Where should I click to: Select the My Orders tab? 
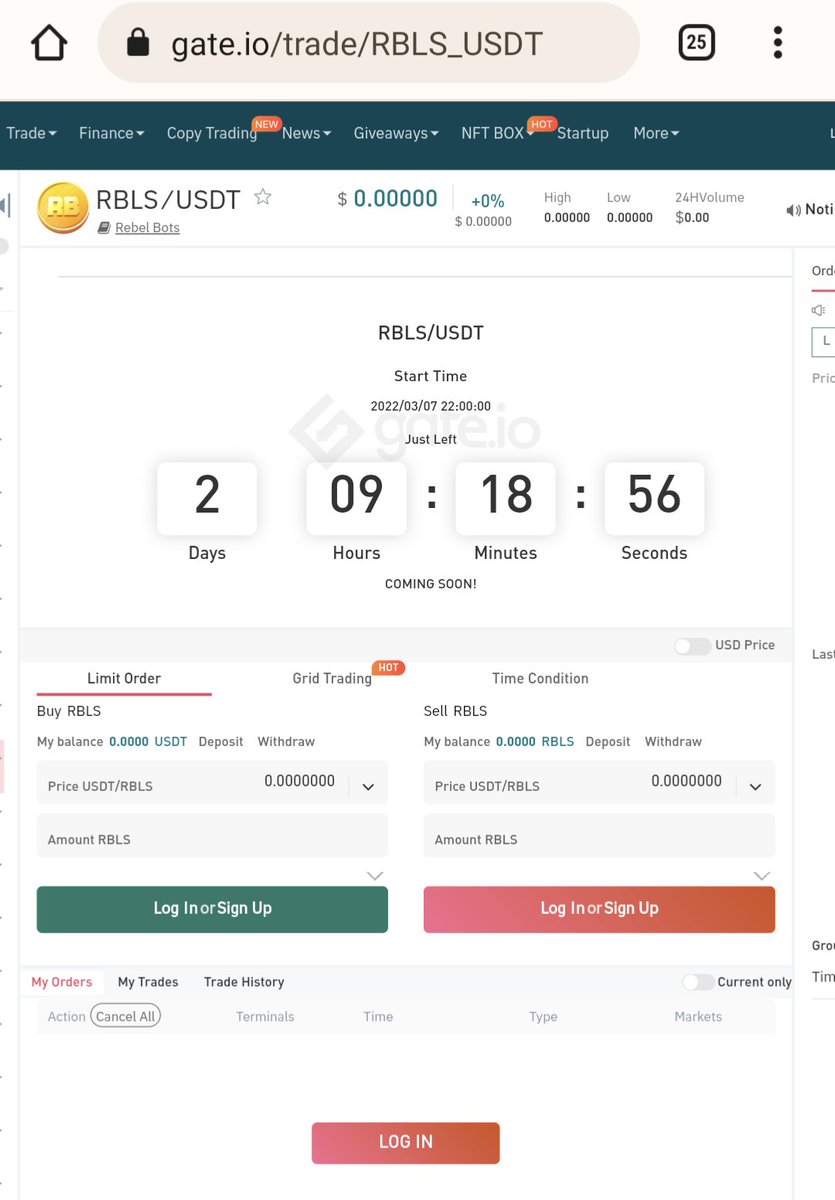(62, 982)
